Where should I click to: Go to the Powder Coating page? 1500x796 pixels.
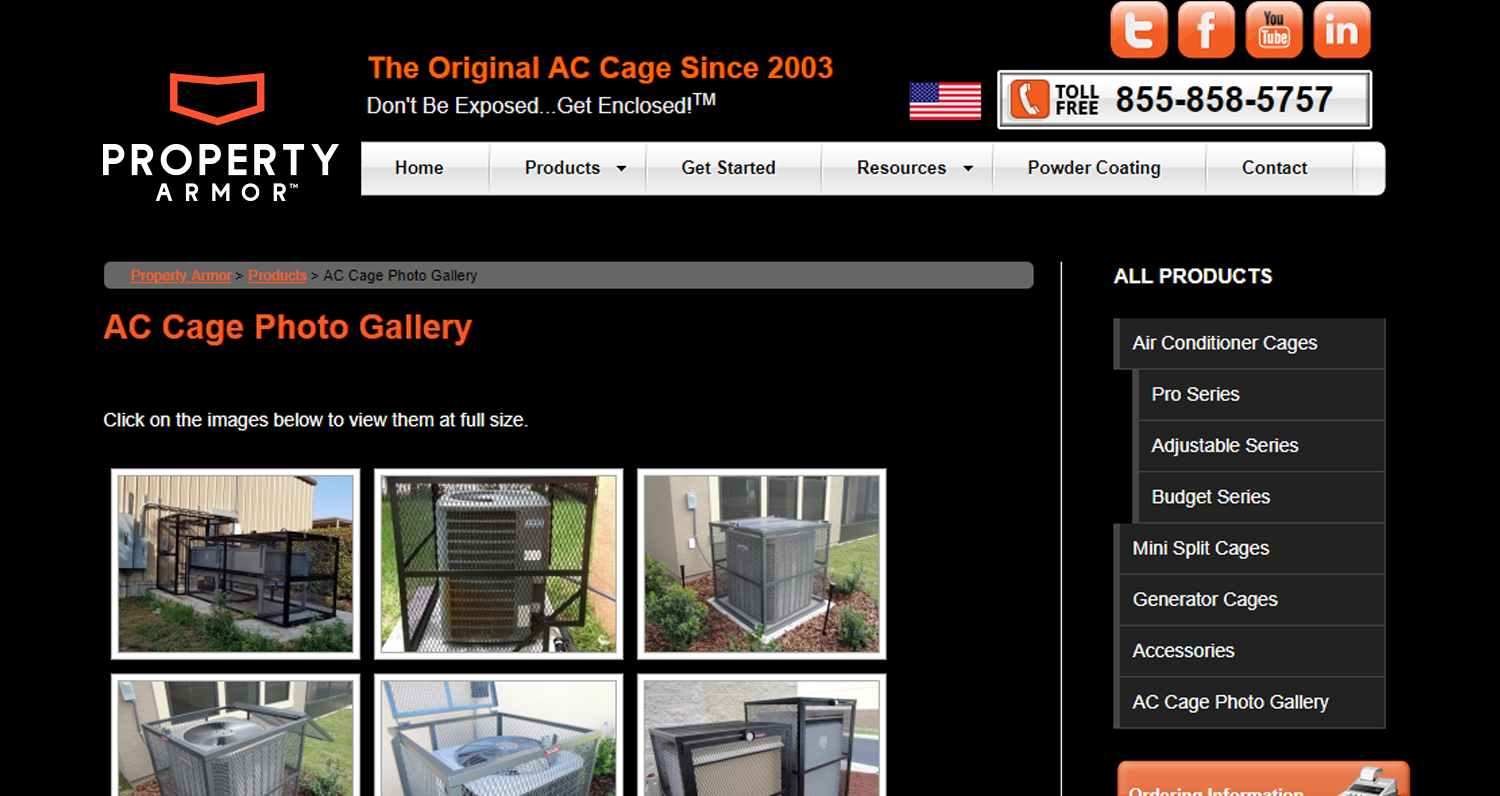coord(1094,168)
